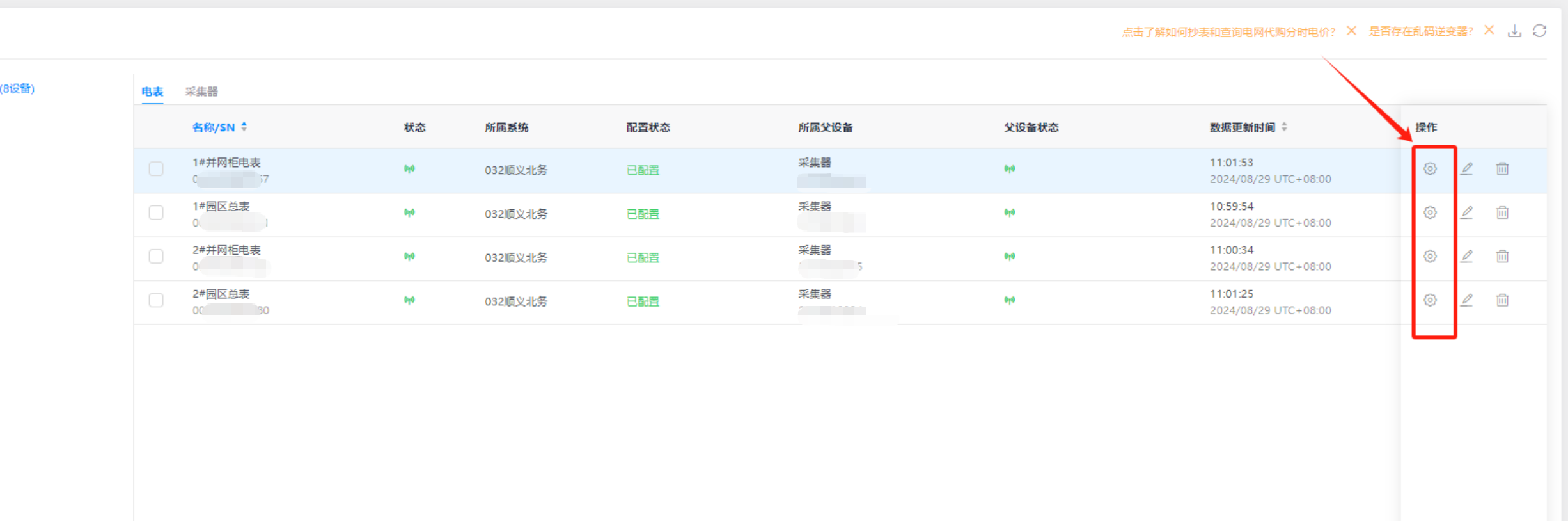The image size is (1568, 521).
Task: Click the 2#园区总表 name
Action: coord(221,294)
